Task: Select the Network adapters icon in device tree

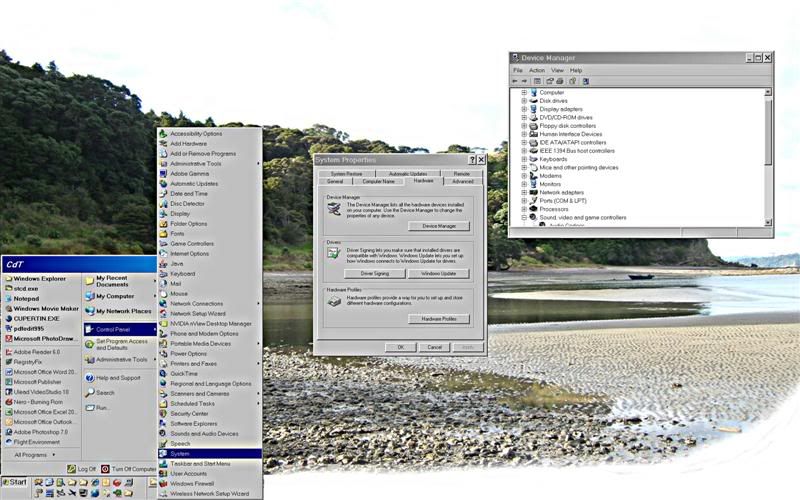Action: point(533,192)
